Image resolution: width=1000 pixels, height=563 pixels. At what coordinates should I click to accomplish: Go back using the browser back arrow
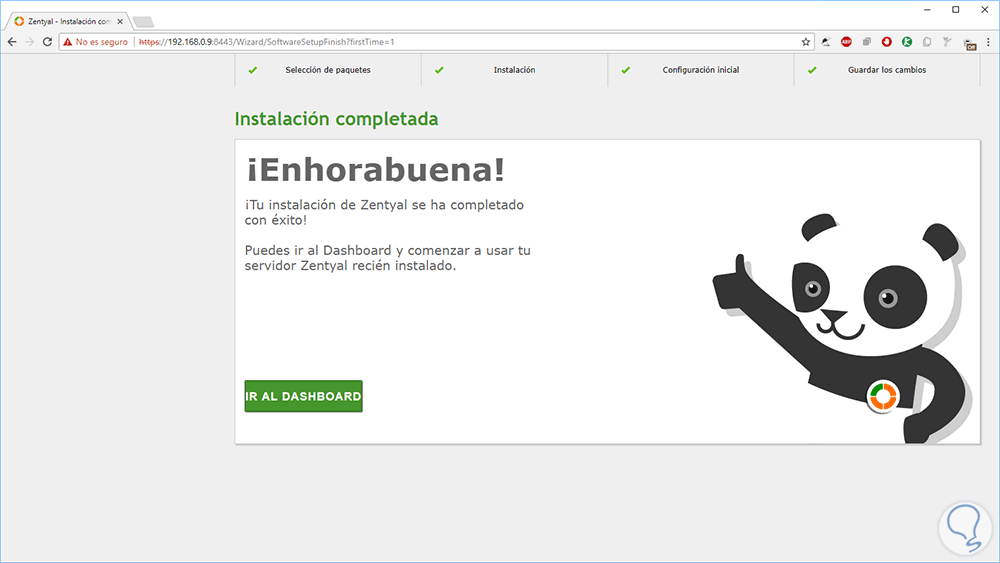pos(12,41)
